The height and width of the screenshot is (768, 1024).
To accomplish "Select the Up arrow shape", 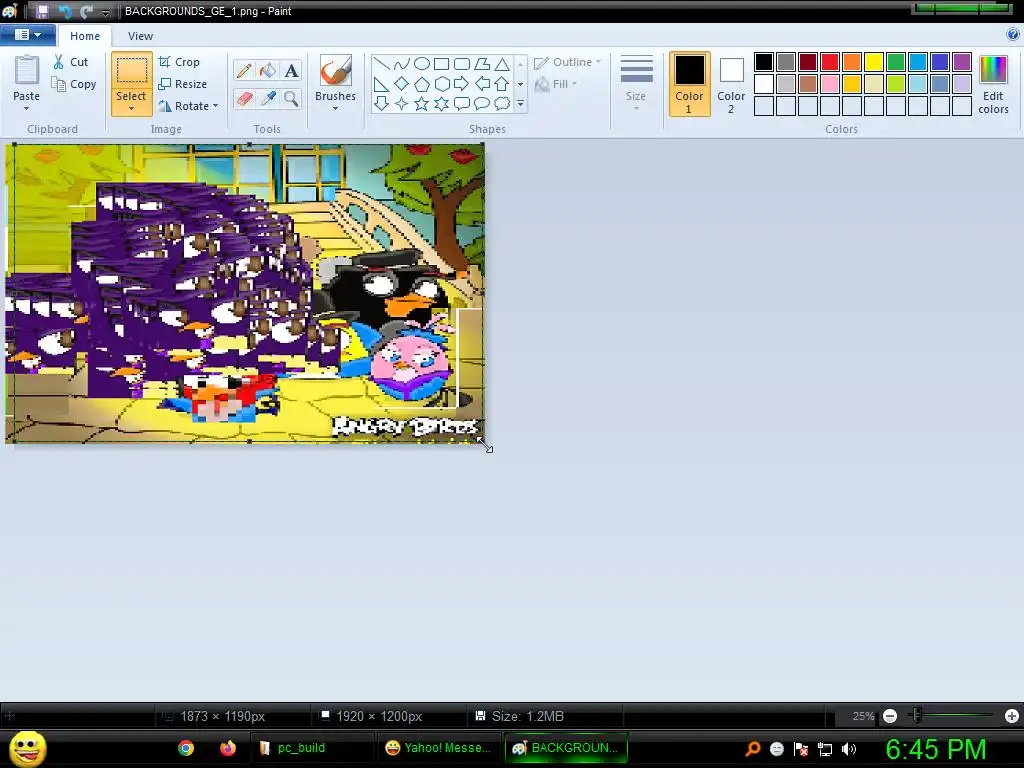I will 502,84.
